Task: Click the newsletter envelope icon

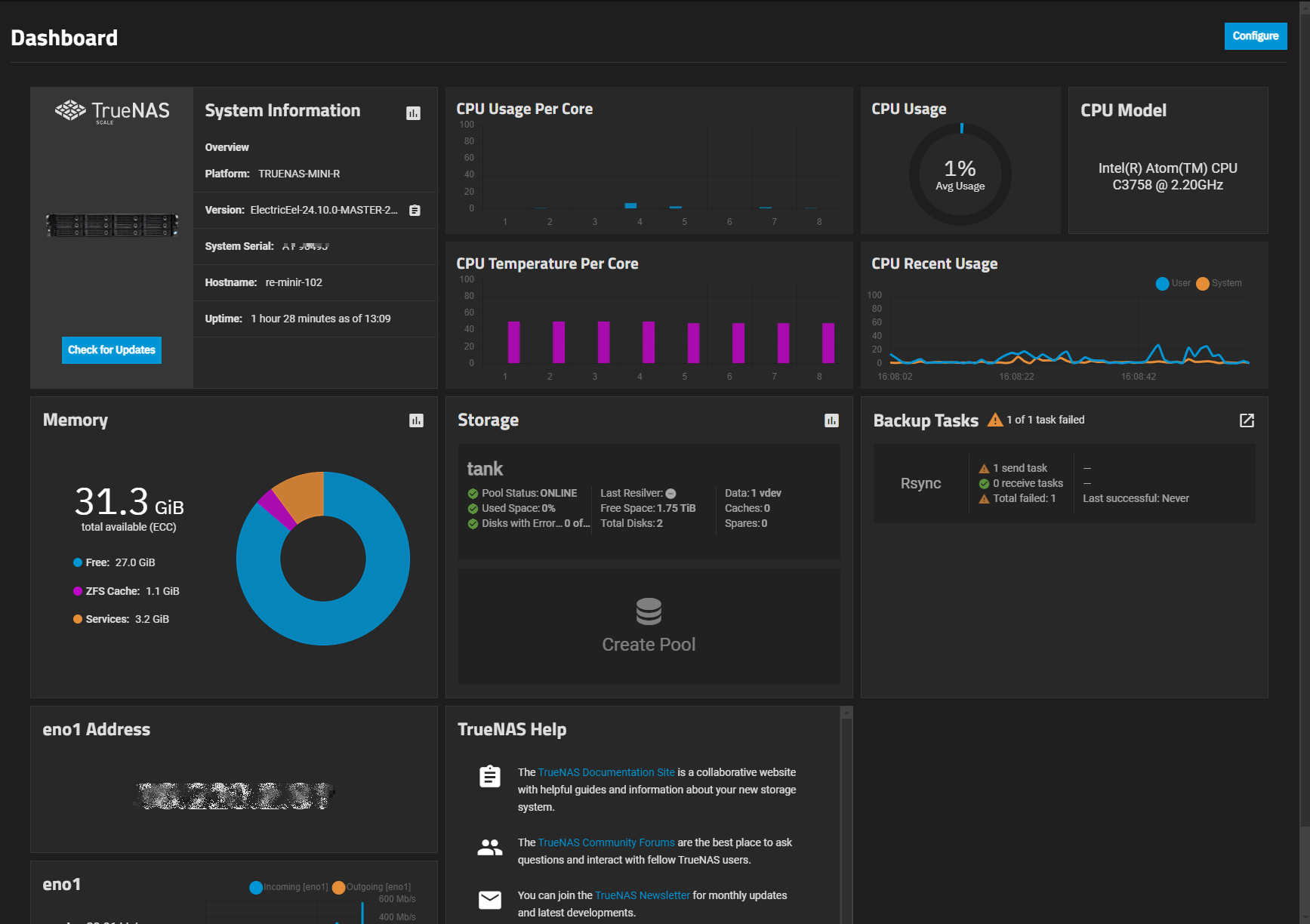Action: pos(489,900)
